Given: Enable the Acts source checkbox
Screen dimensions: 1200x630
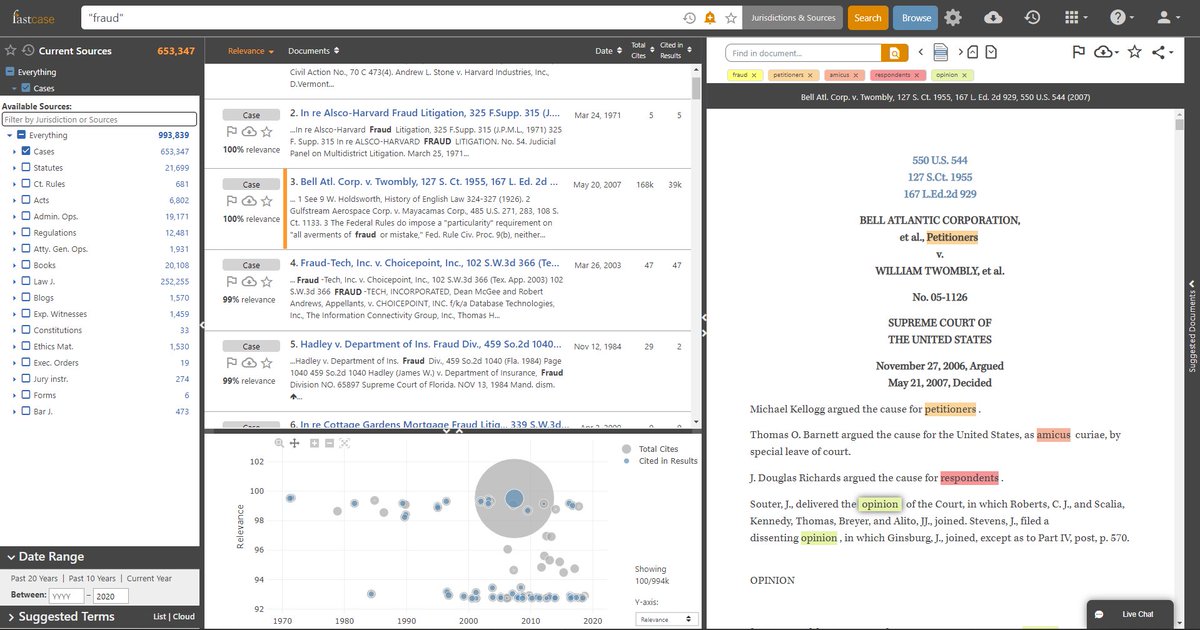Looking at the screenshot, I should pos(26,200).
